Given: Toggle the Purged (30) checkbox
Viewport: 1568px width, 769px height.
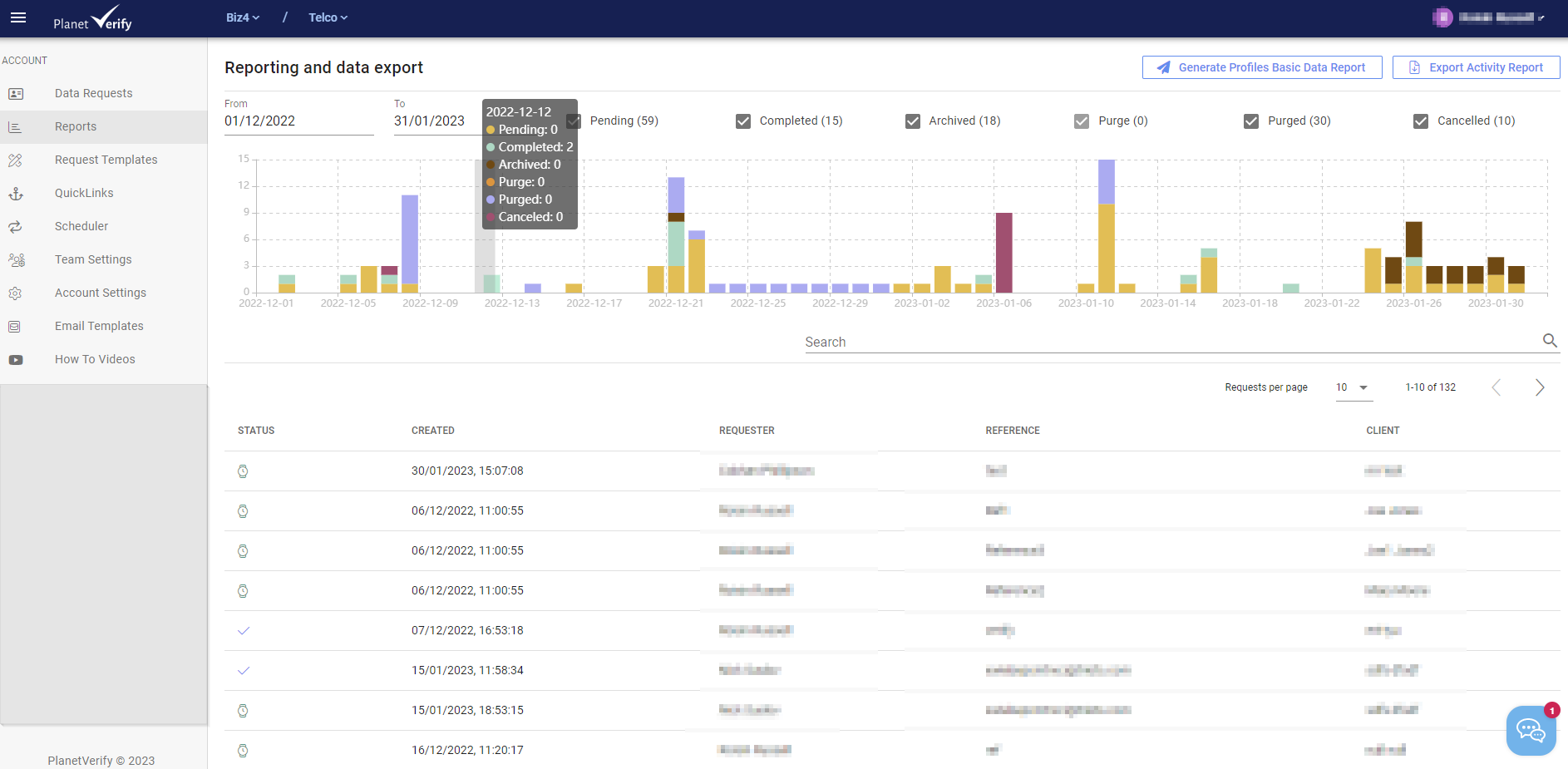Looking at the screenshot, I should 1251,121.
